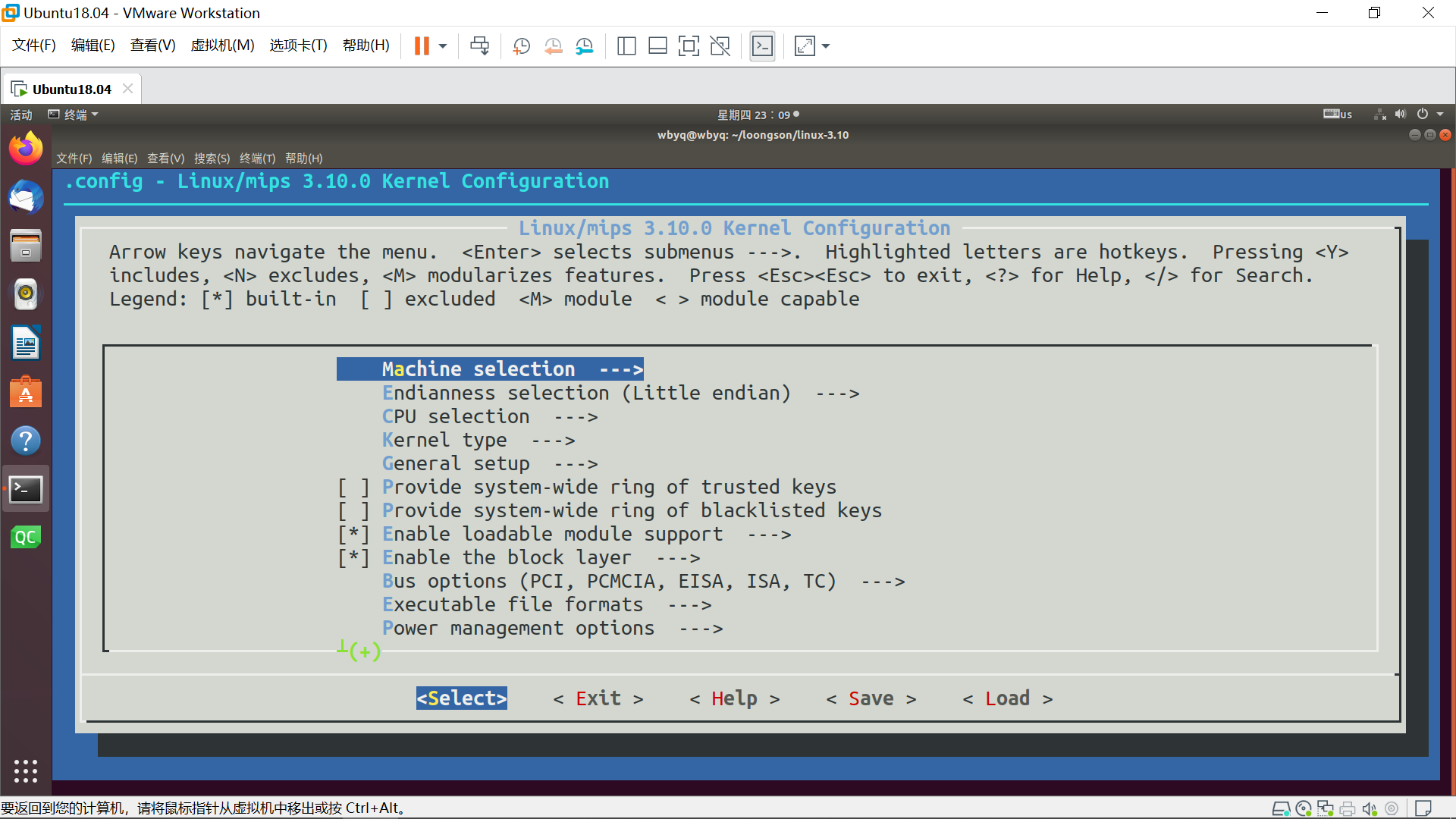
Task: Click the send Ctrl+Alt+Del toolbar icon
Action: 479,46
